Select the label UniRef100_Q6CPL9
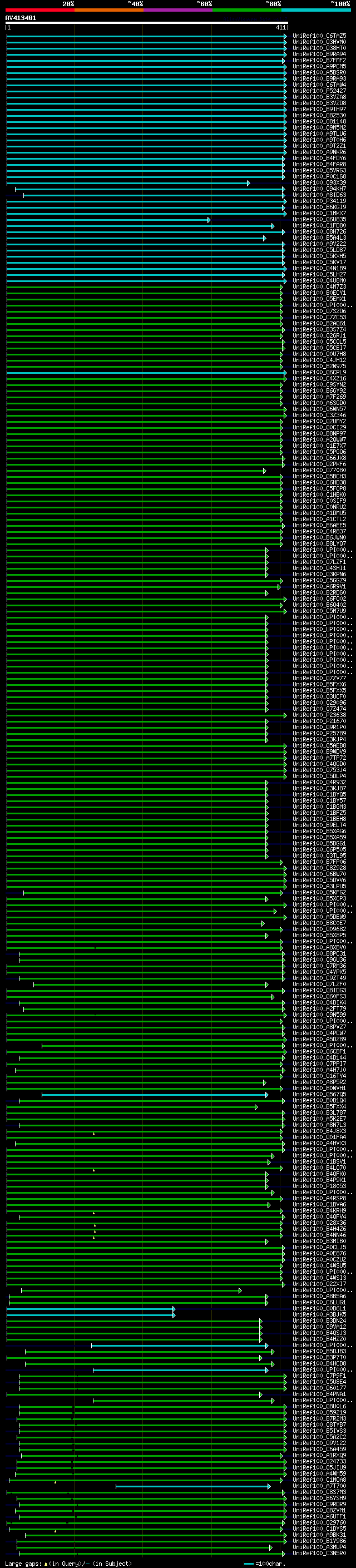 tap(319, 372)
